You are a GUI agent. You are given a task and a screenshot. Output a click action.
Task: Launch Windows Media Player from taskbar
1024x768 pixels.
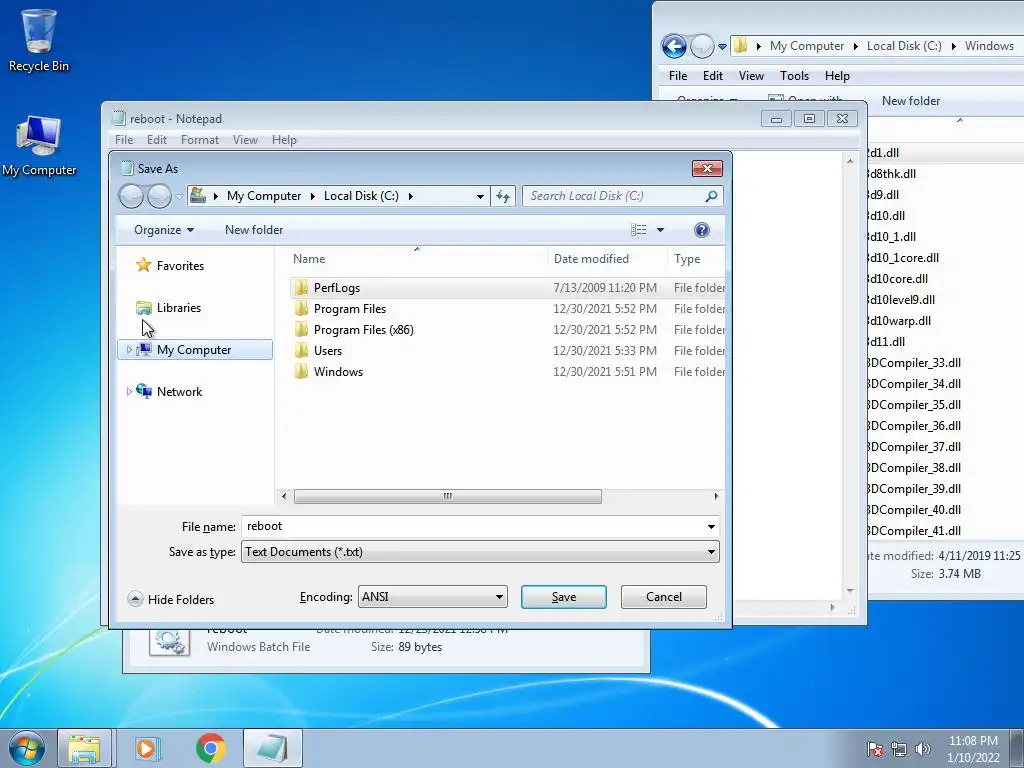point(147,748)
